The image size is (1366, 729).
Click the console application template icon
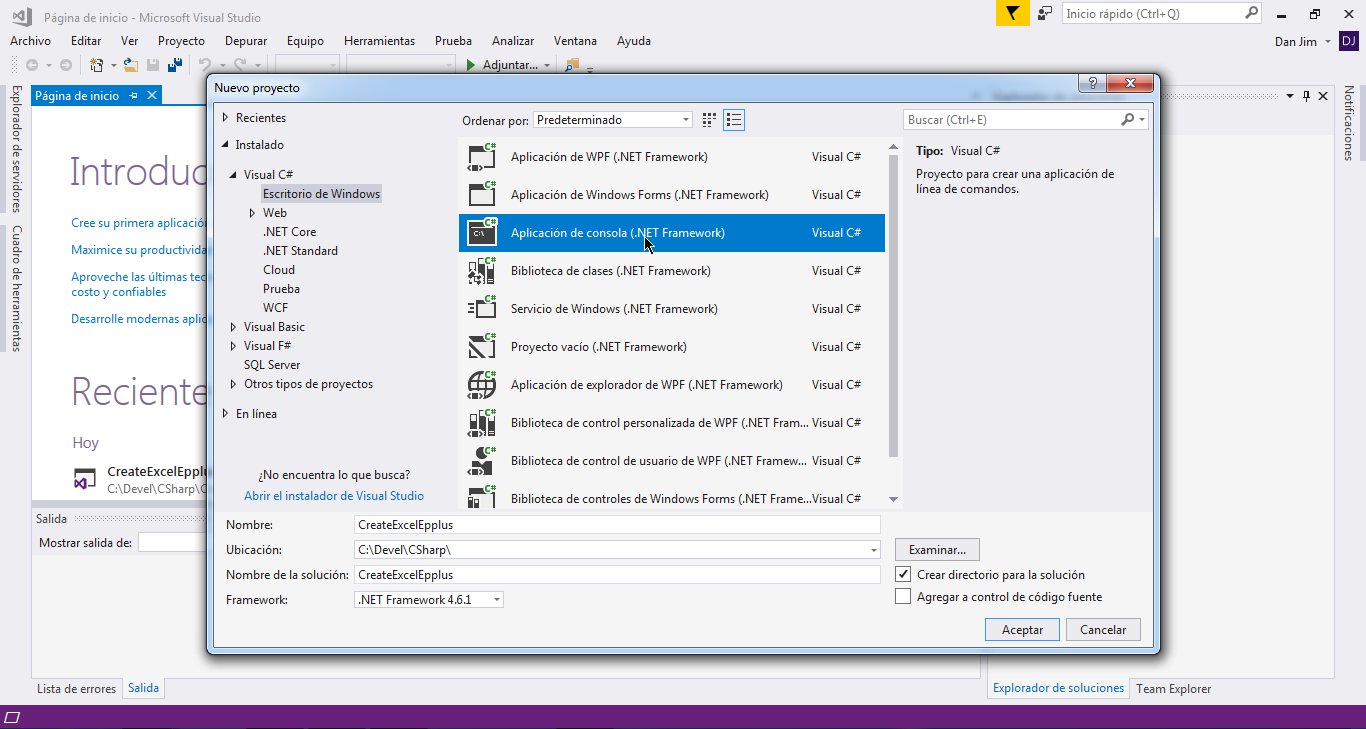(x=482, y=233)
